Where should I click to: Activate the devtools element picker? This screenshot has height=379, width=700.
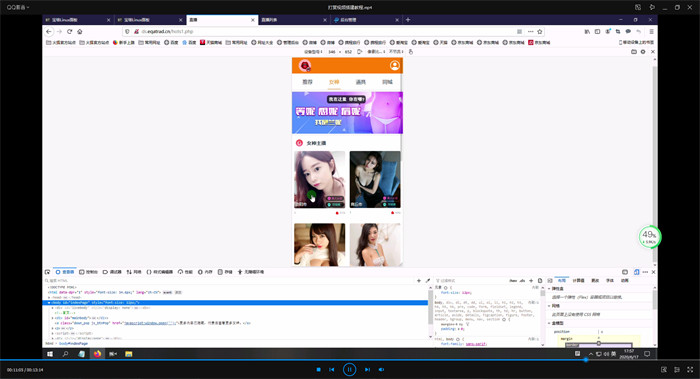click(x=47, y=272)
